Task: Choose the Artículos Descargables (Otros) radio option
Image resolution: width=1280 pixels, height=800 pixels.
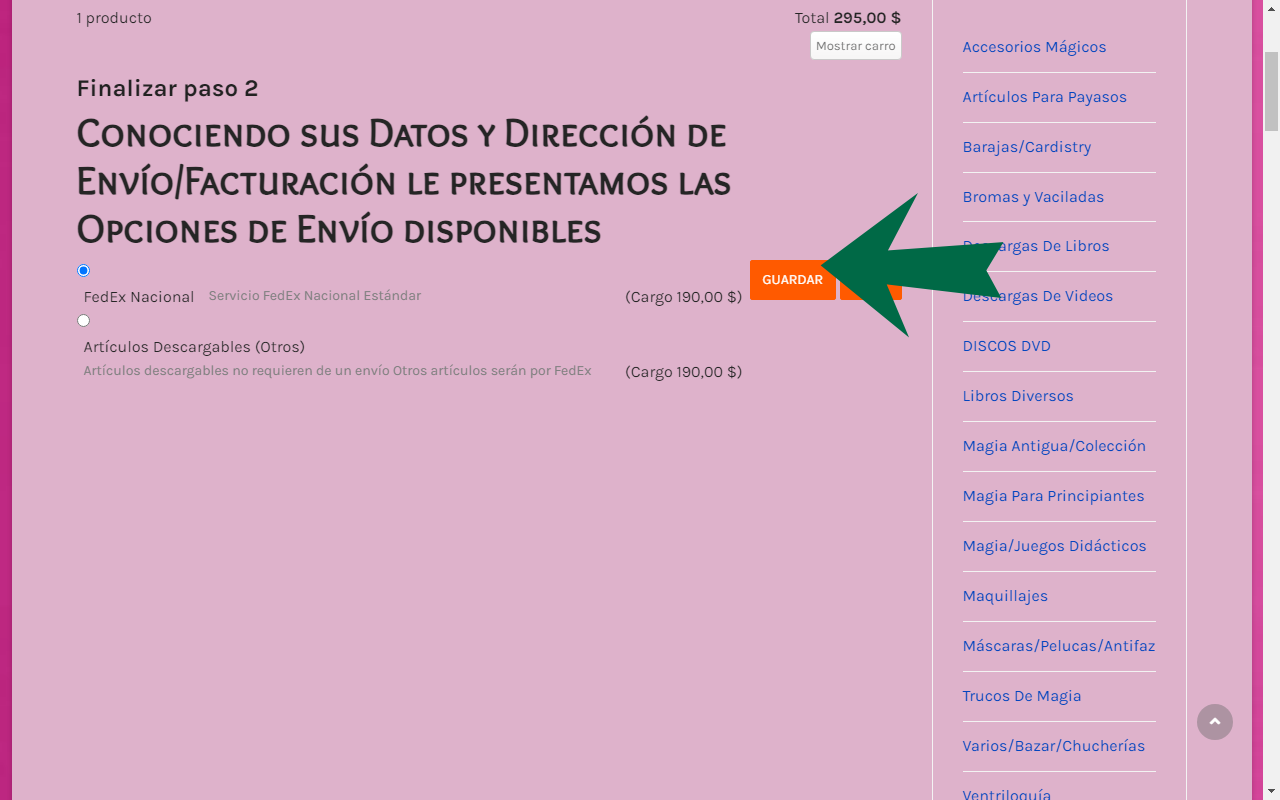Action: coord(84,321)
